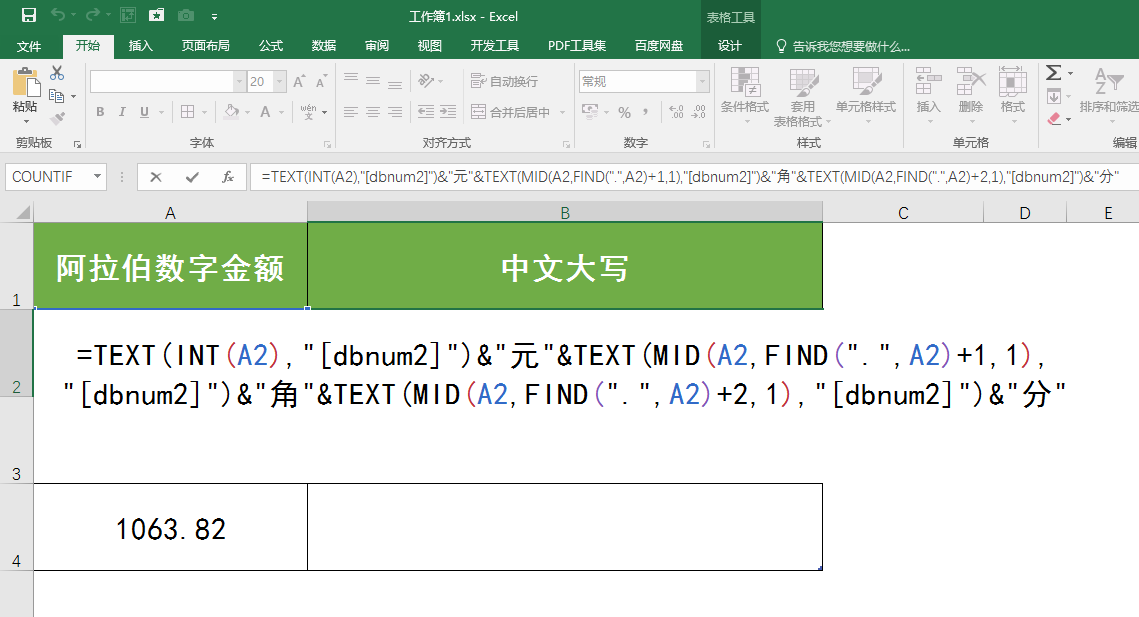Toggle Italic formatting

[x=122, y=112]
